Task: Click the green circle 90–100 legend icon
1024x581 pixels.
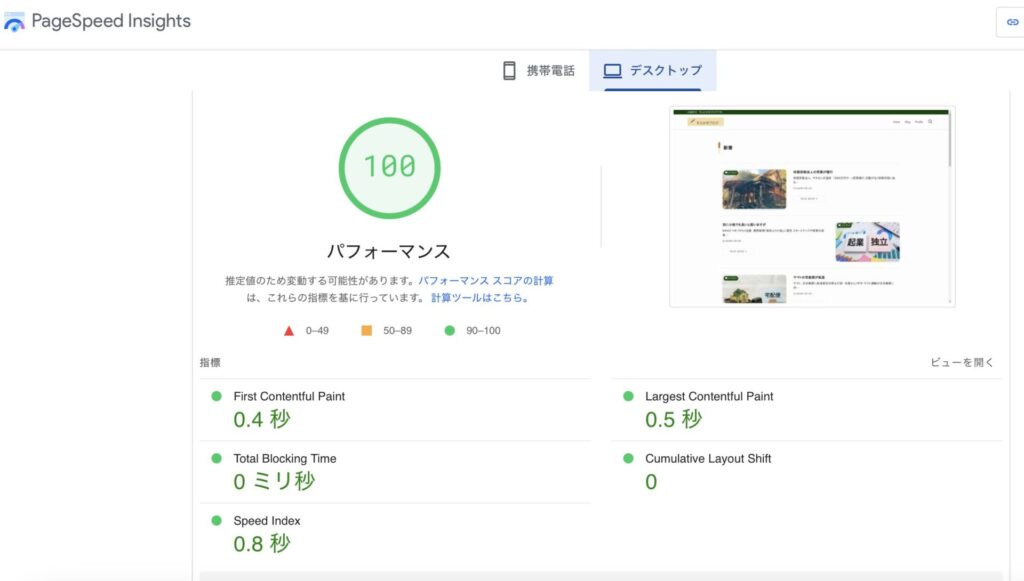Action: (449, 330)
